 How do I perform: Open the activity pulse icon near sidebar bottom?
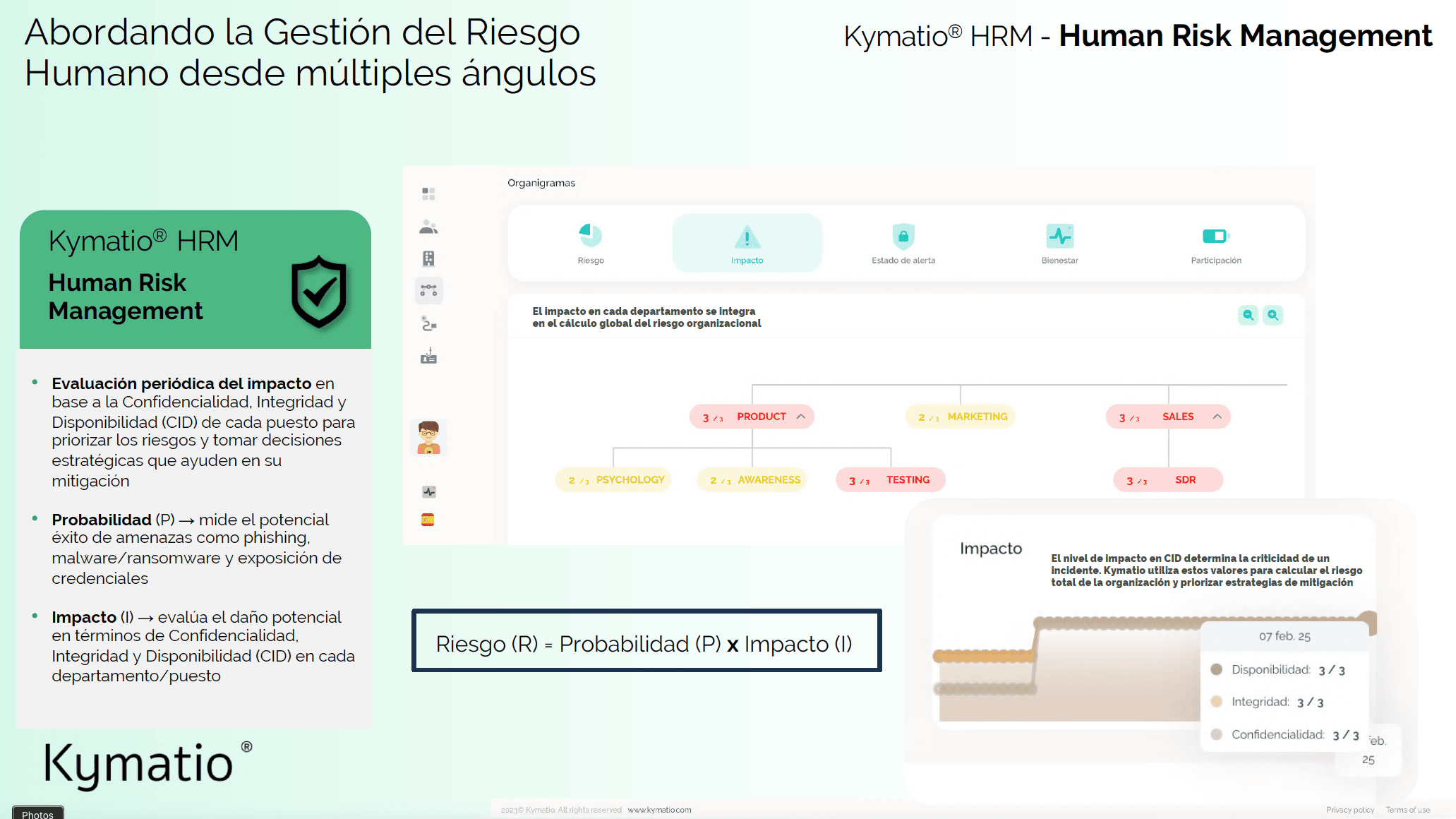tap(428, 491)
